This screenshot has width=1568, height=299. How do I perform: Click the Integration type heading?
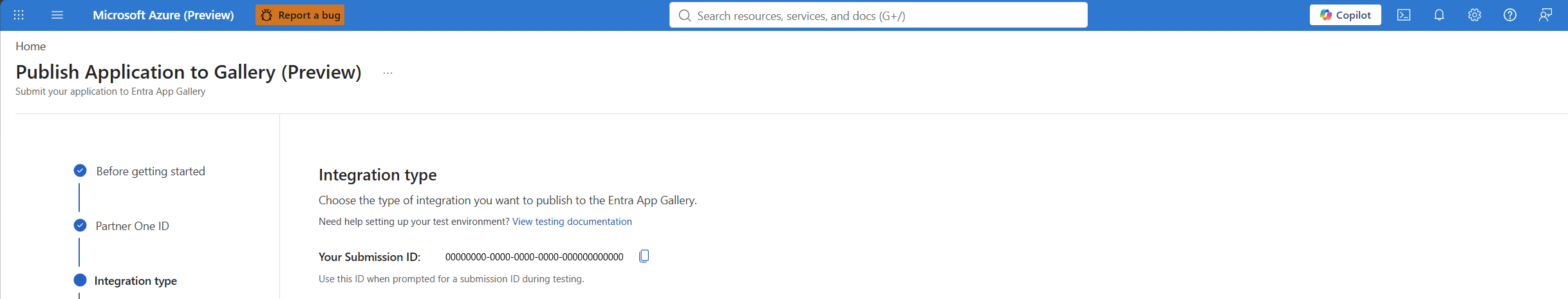pos(377,175)
